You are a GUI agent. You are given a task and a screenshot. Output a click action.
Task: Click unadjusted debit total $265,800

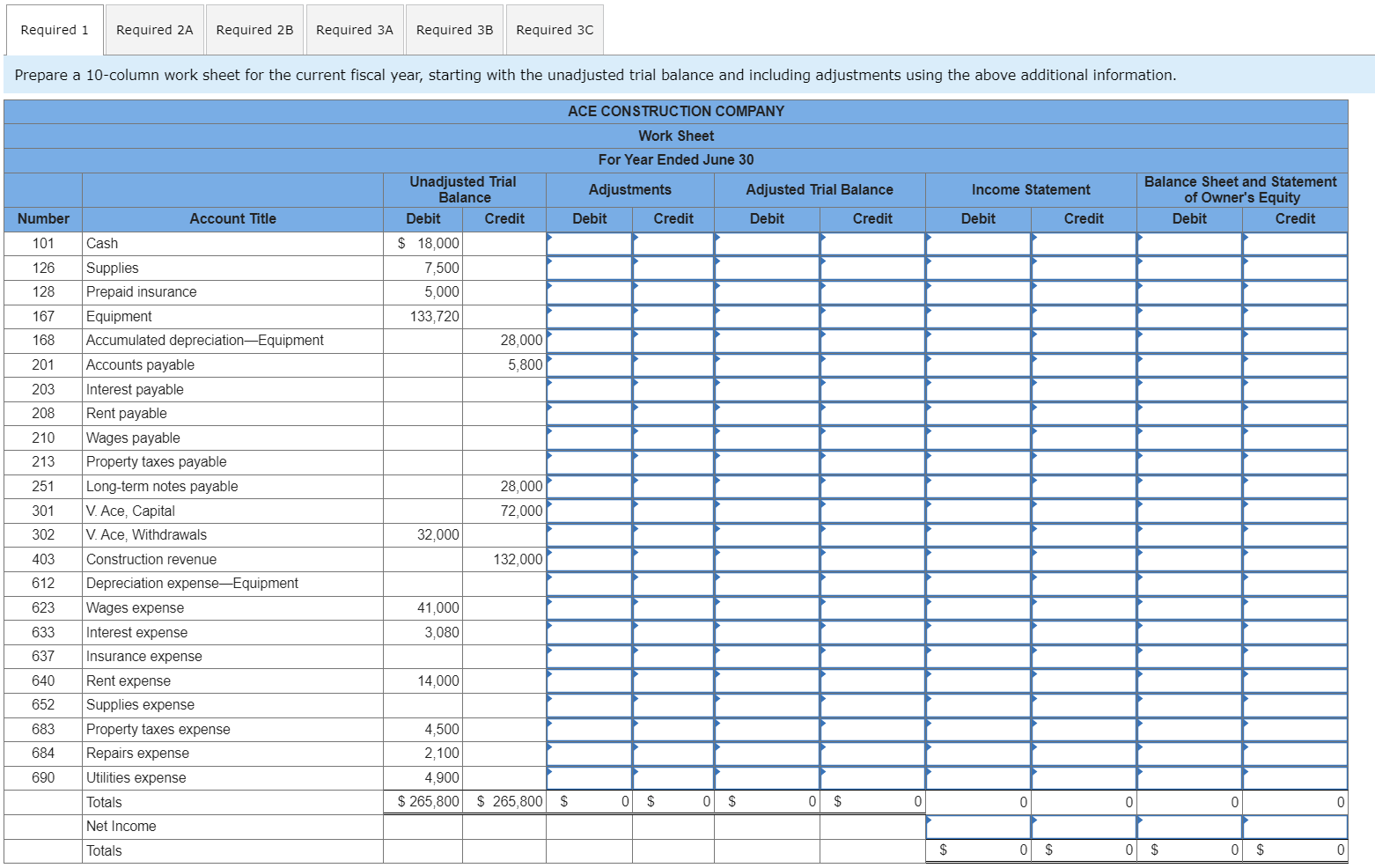pos(429,802)
